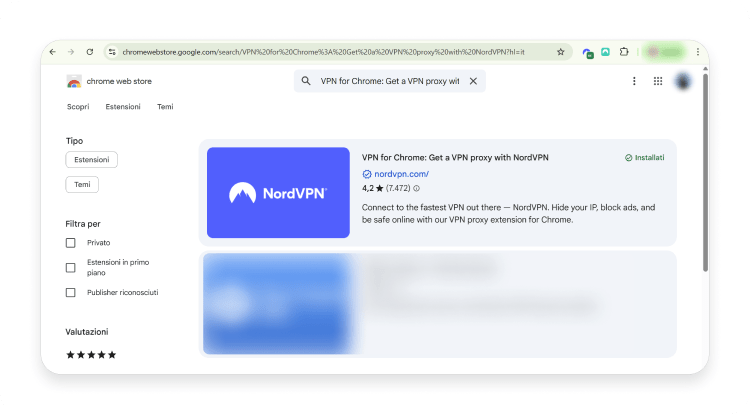Viewport: 750px width, 415px height.
Task: Tick the Publisher riconosciuti checkbox
Action: pos(71,293)
